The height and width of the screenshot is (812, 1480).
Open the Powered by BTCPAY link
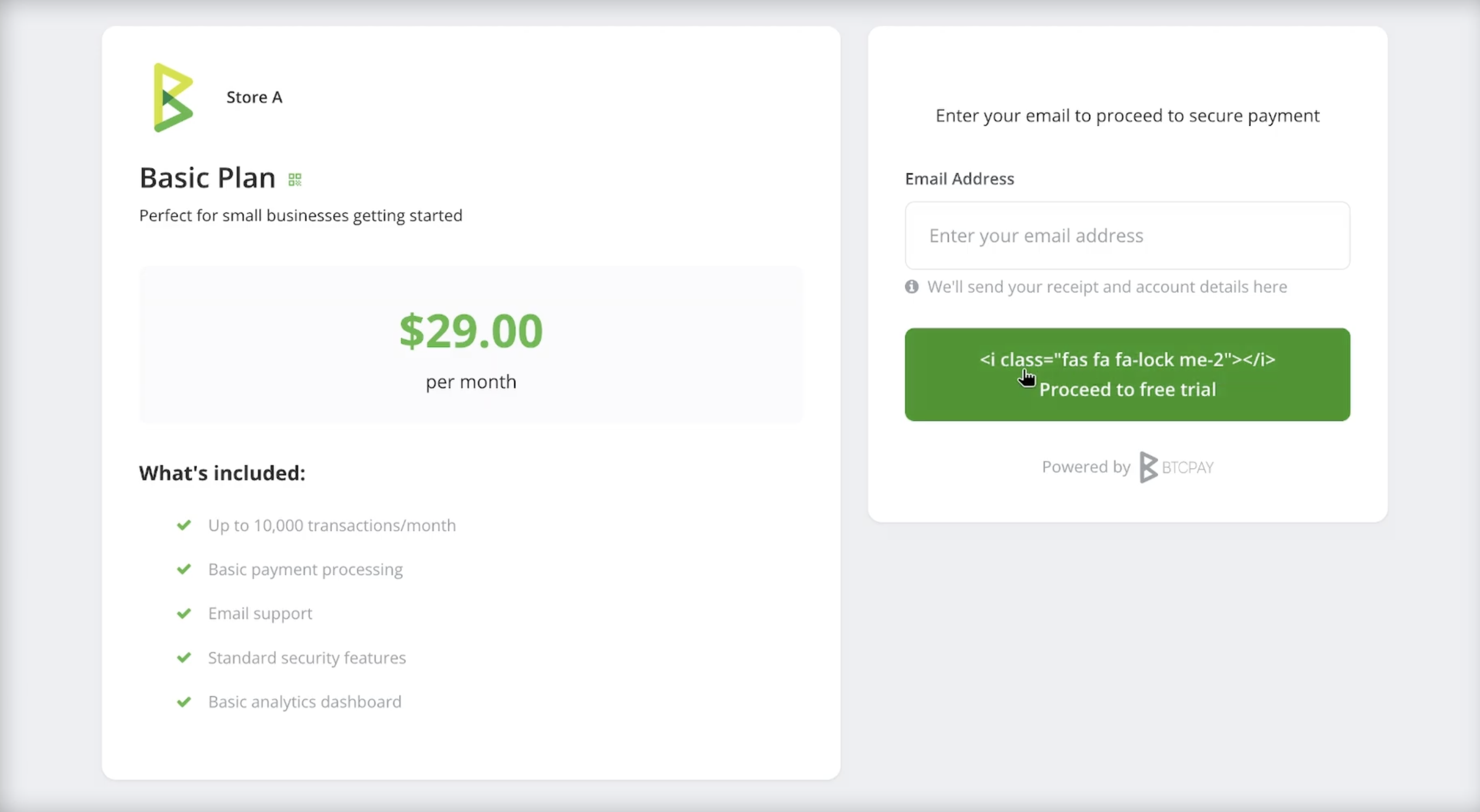pos(1126,467)
